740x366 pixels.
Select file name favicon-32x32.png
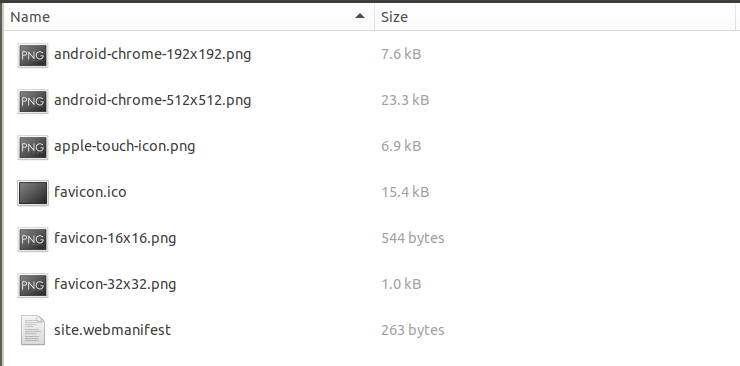(115, 284)
